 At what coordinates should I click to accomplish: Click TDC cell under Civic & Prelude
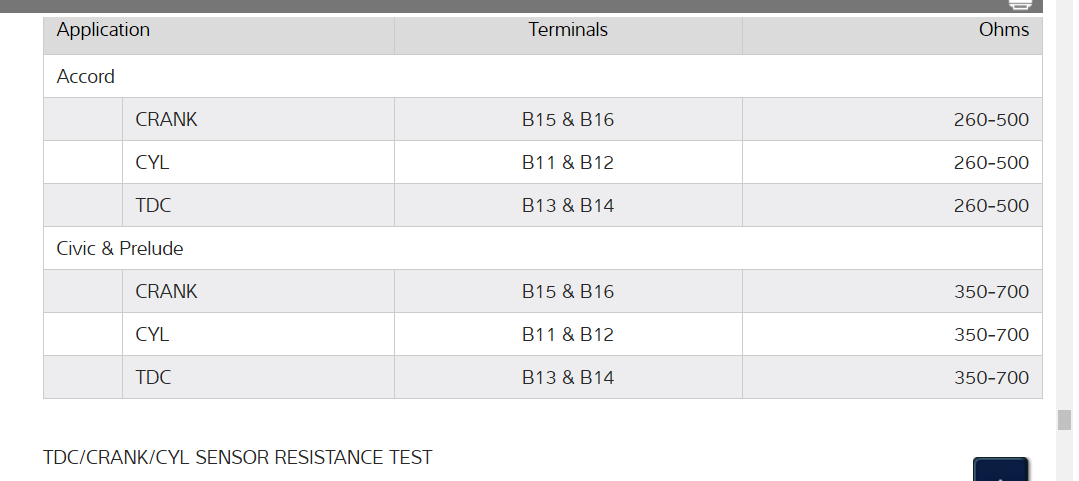click(x=154, y=378)
